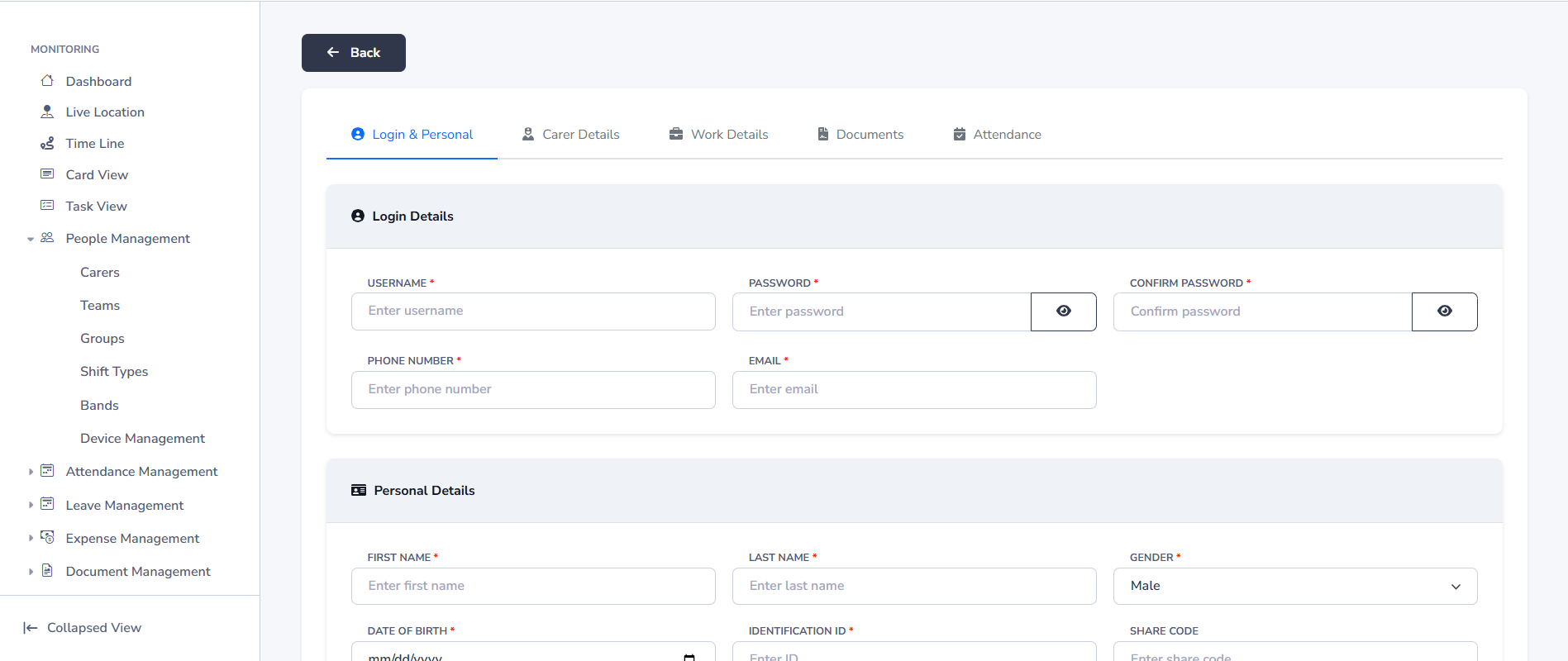The height and width of the screenshot is (661, 1568).
Task: Show password using the Password eye toggle
Action: tap(1063, 311)
